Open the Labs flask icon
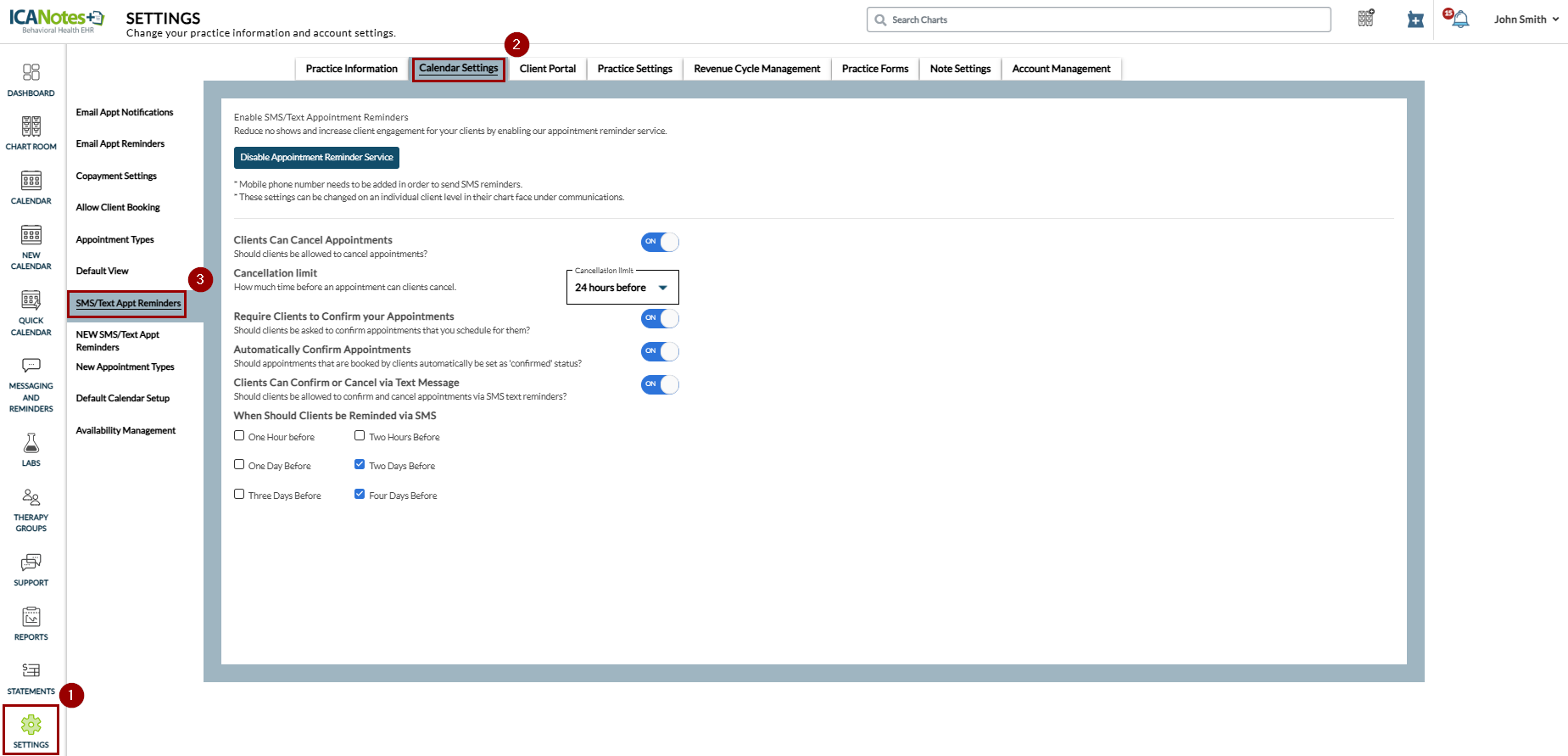Screen dimensions: 1568x756 point(31,445)
